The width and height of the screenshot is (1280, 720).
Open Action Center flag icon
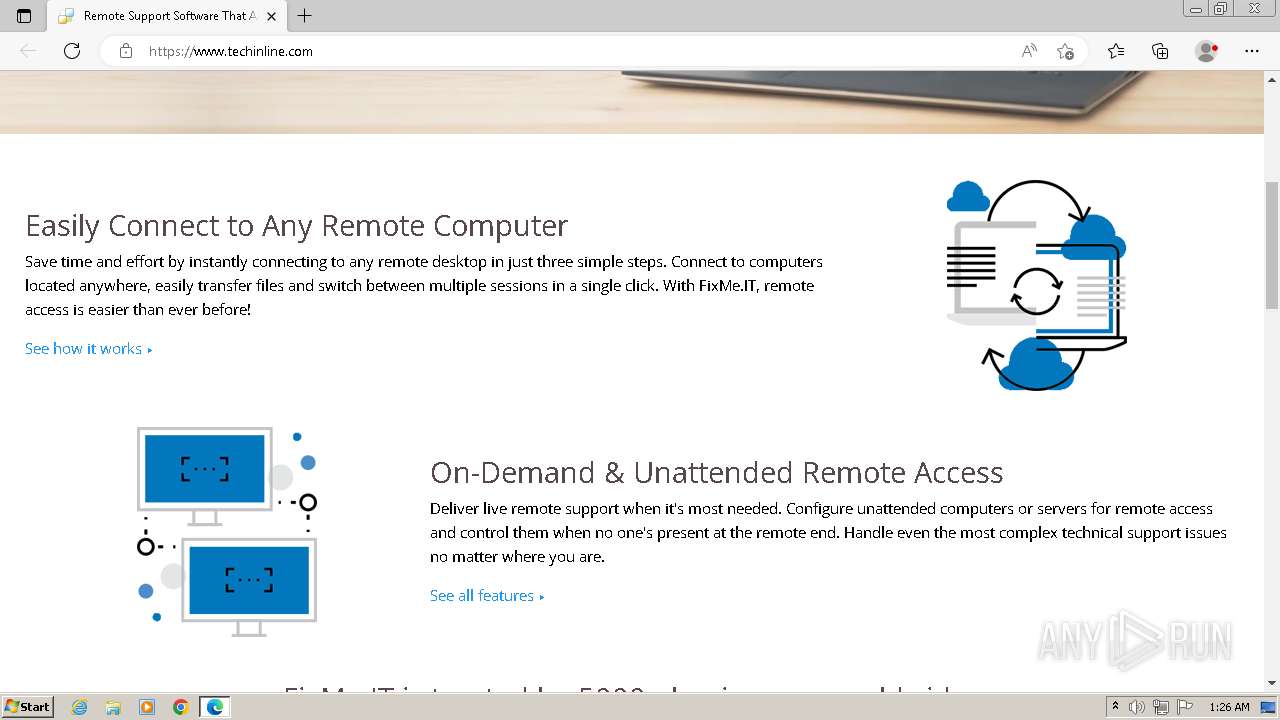[1184, 707]
